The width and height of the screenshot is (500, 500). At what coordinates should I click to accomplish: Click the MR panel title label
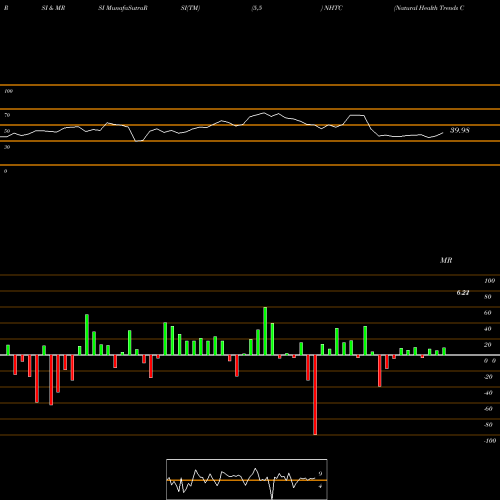(x=446, y=260)
